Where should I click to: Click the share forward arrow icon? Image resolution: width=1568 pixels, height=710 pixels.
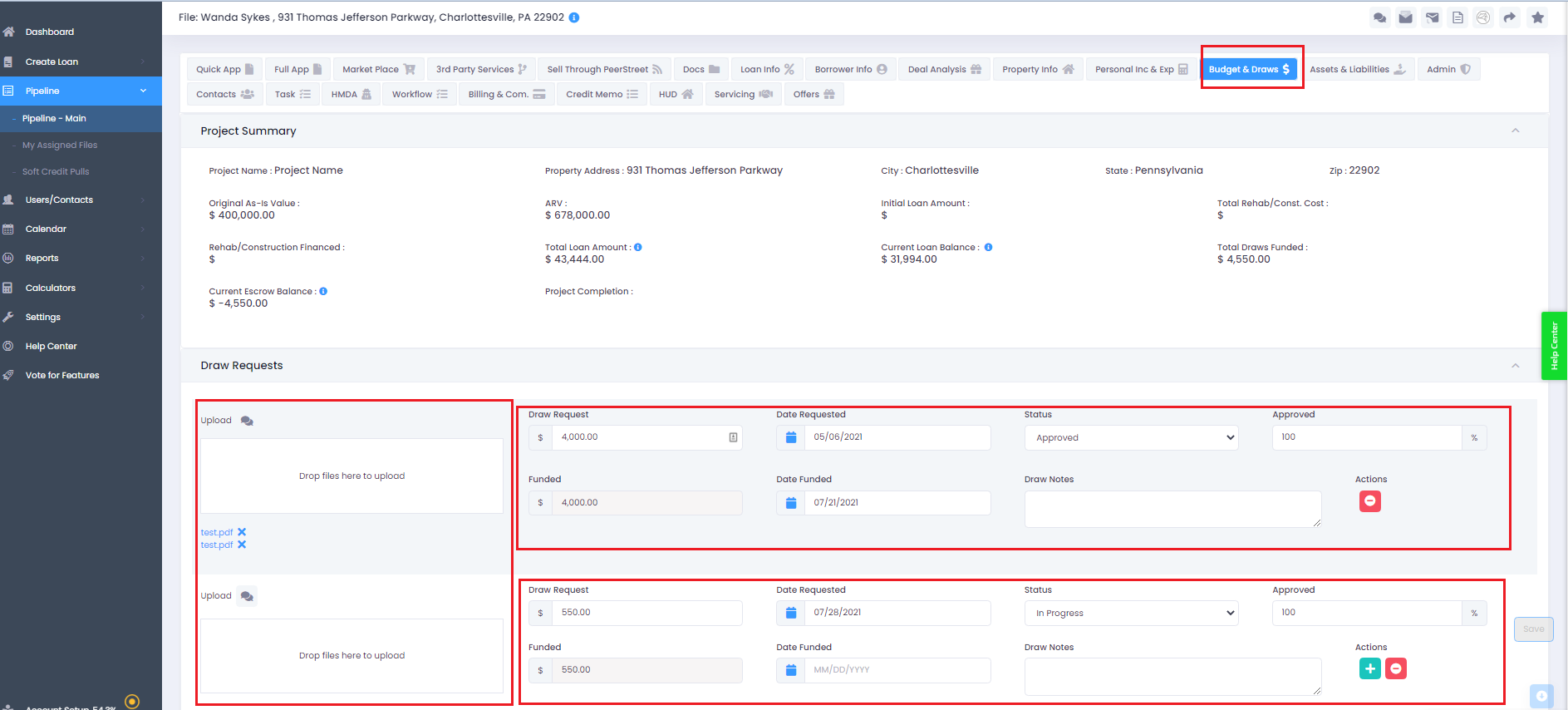[x=1510, y=17]
